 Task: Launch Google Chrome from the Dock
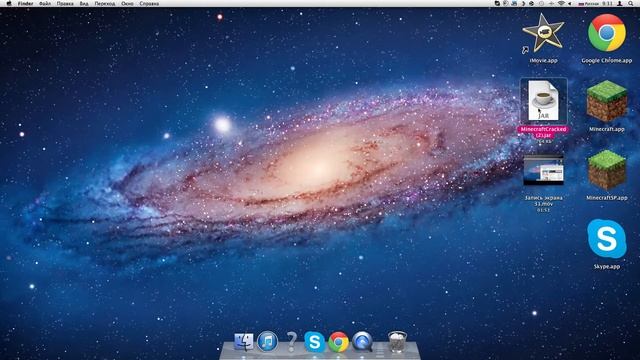pos(338,341)
